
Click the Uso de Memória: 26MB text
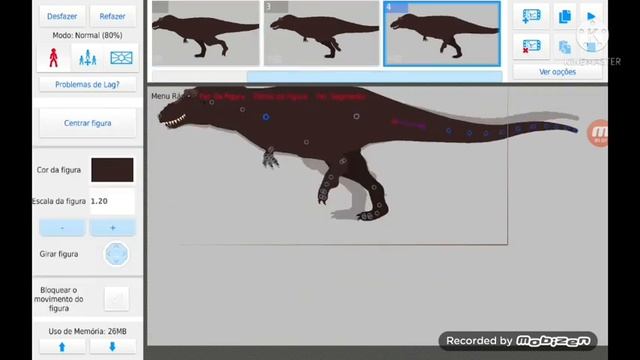coord(87,331)
